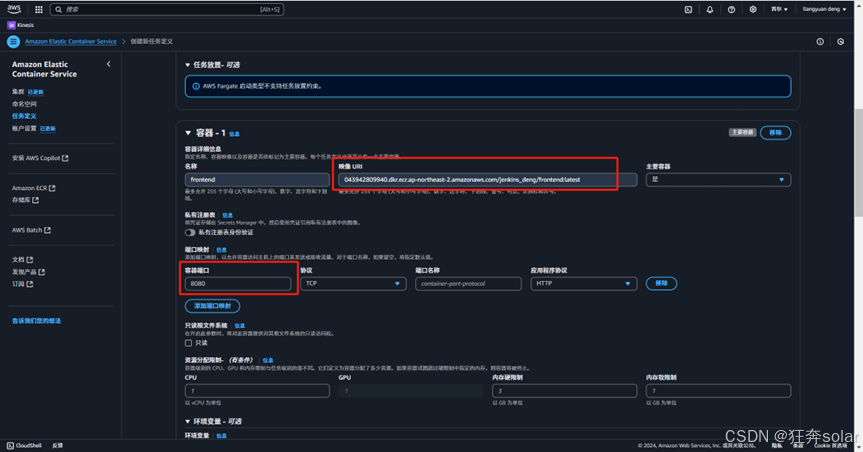
Task: Open the liangyuan deng account menu
Action: (824, 9)
